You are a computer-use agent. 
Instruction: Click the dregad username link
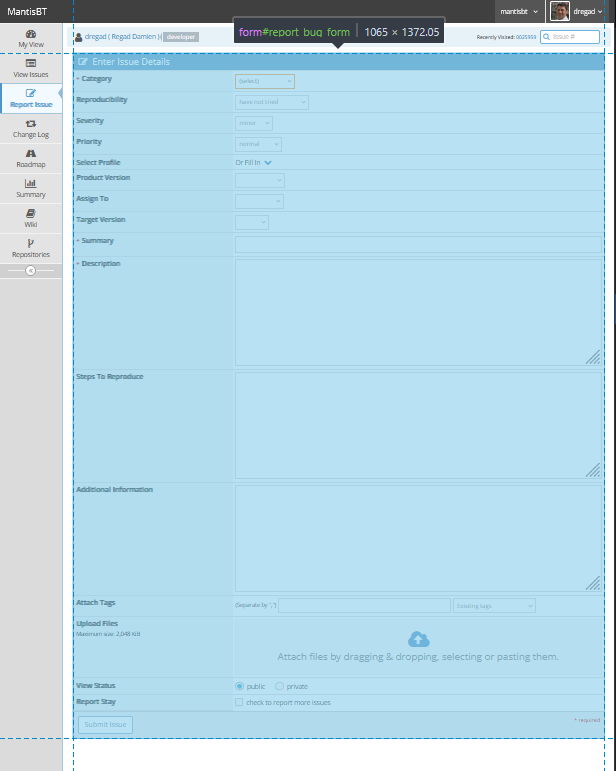tap(96, 37)
